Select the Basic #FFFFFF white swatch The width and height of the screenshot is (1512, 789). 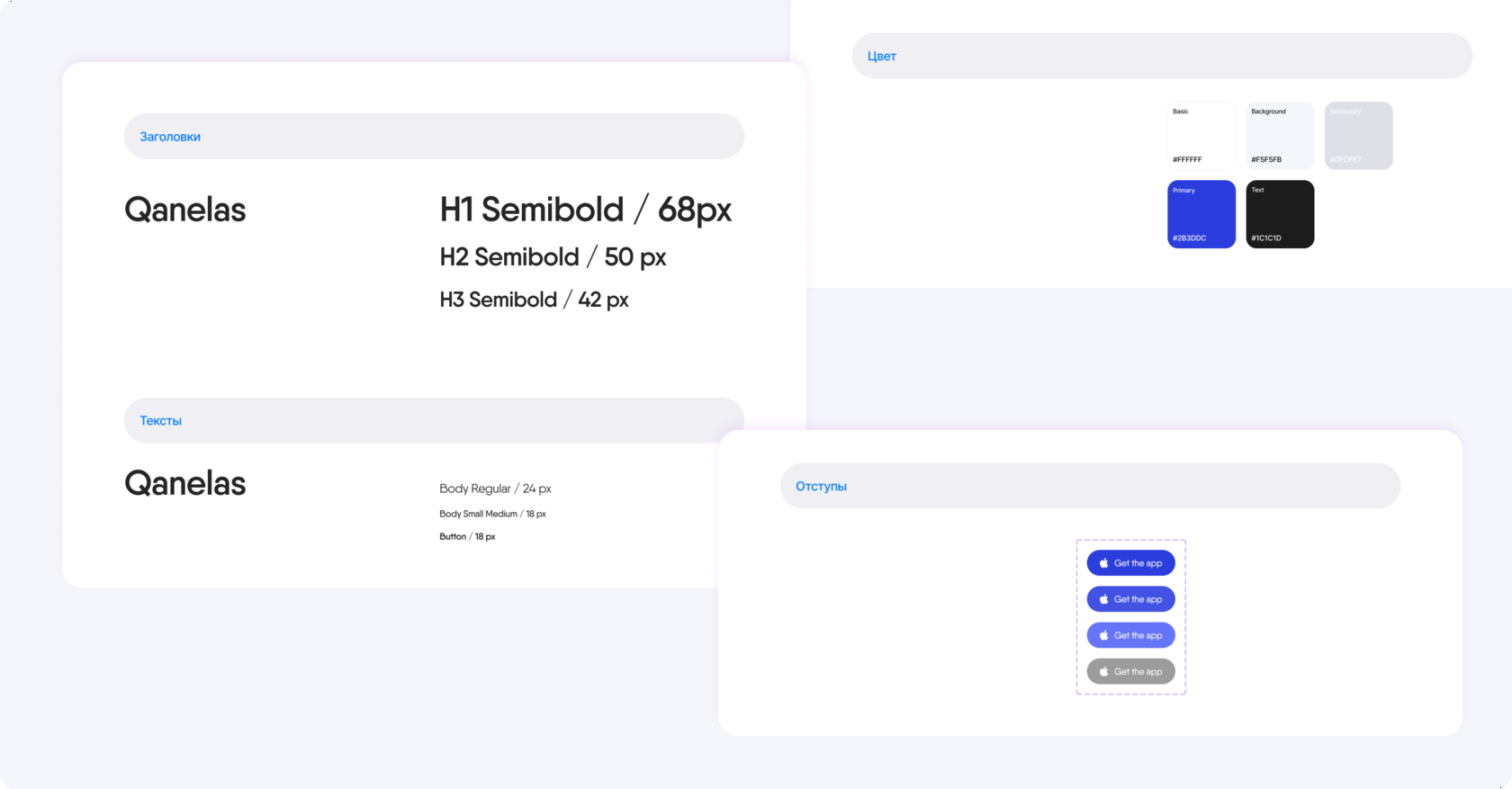click(x=1201, y=136)
